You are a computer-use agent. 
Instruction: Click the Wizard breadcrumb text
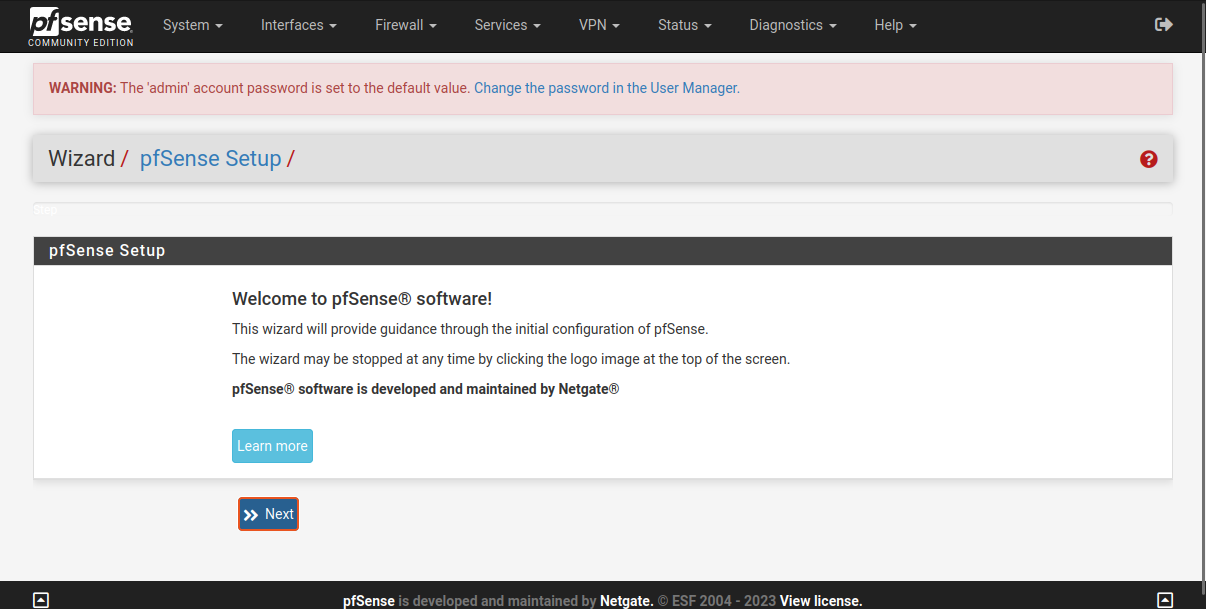(x=81, y=158)
